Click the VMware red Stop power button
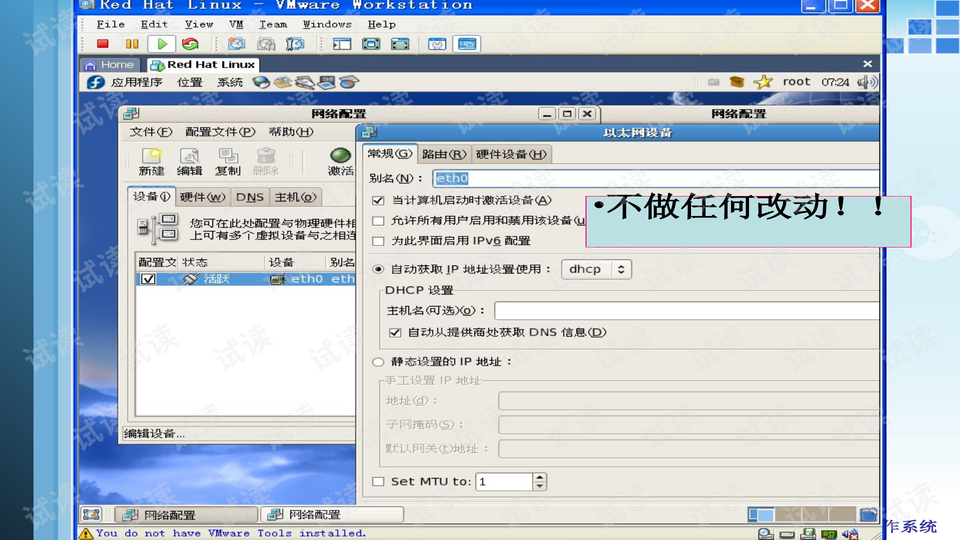 click(102, 44)
